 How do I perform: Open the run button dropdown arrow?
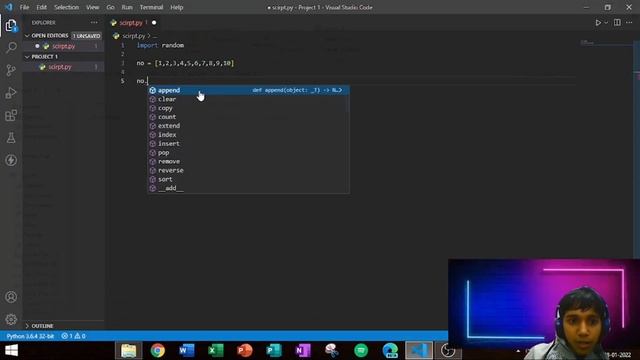pos(606,23)
